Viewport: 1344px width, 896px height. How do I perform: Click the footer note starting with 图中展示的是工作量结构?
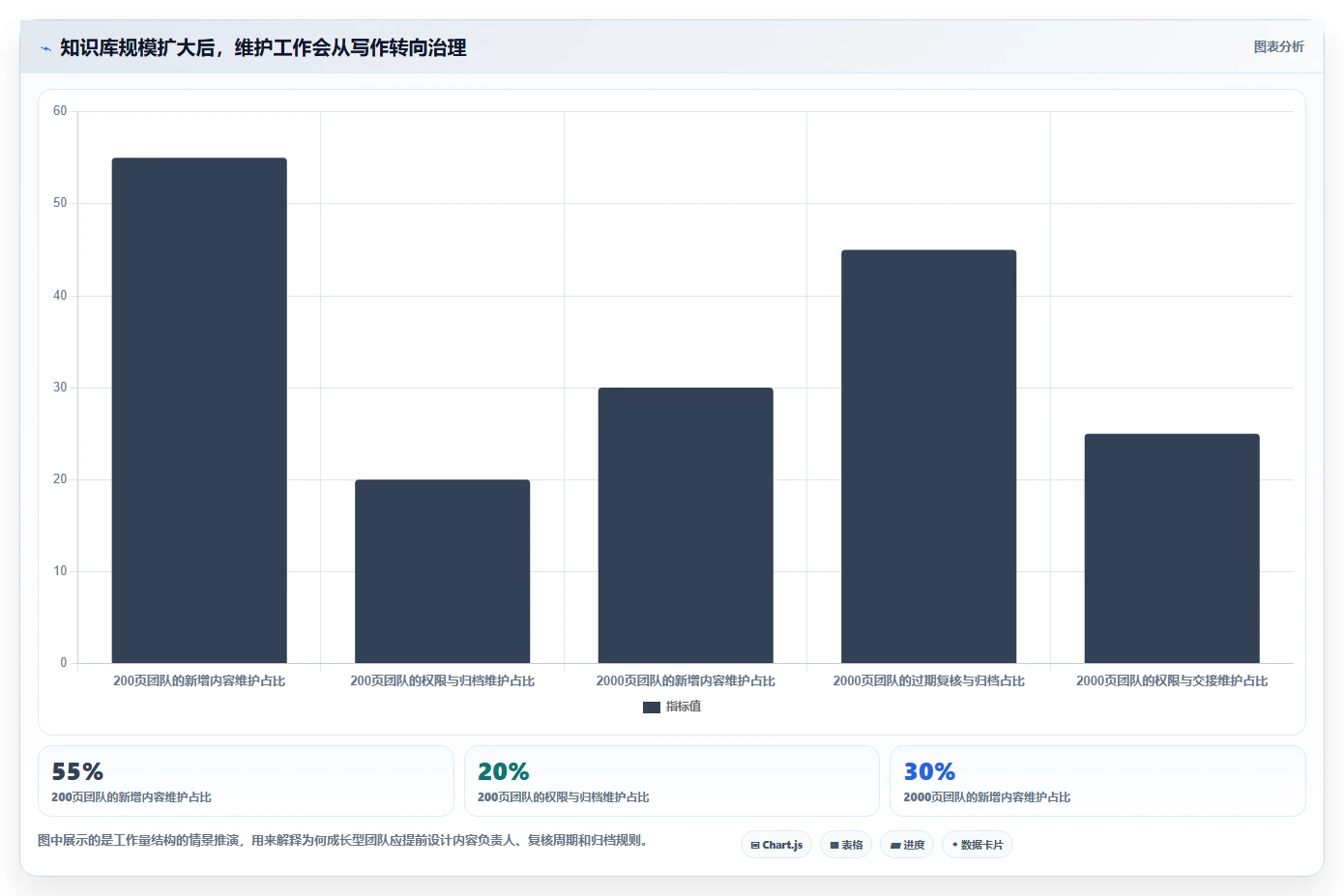[x=342, y=841]
